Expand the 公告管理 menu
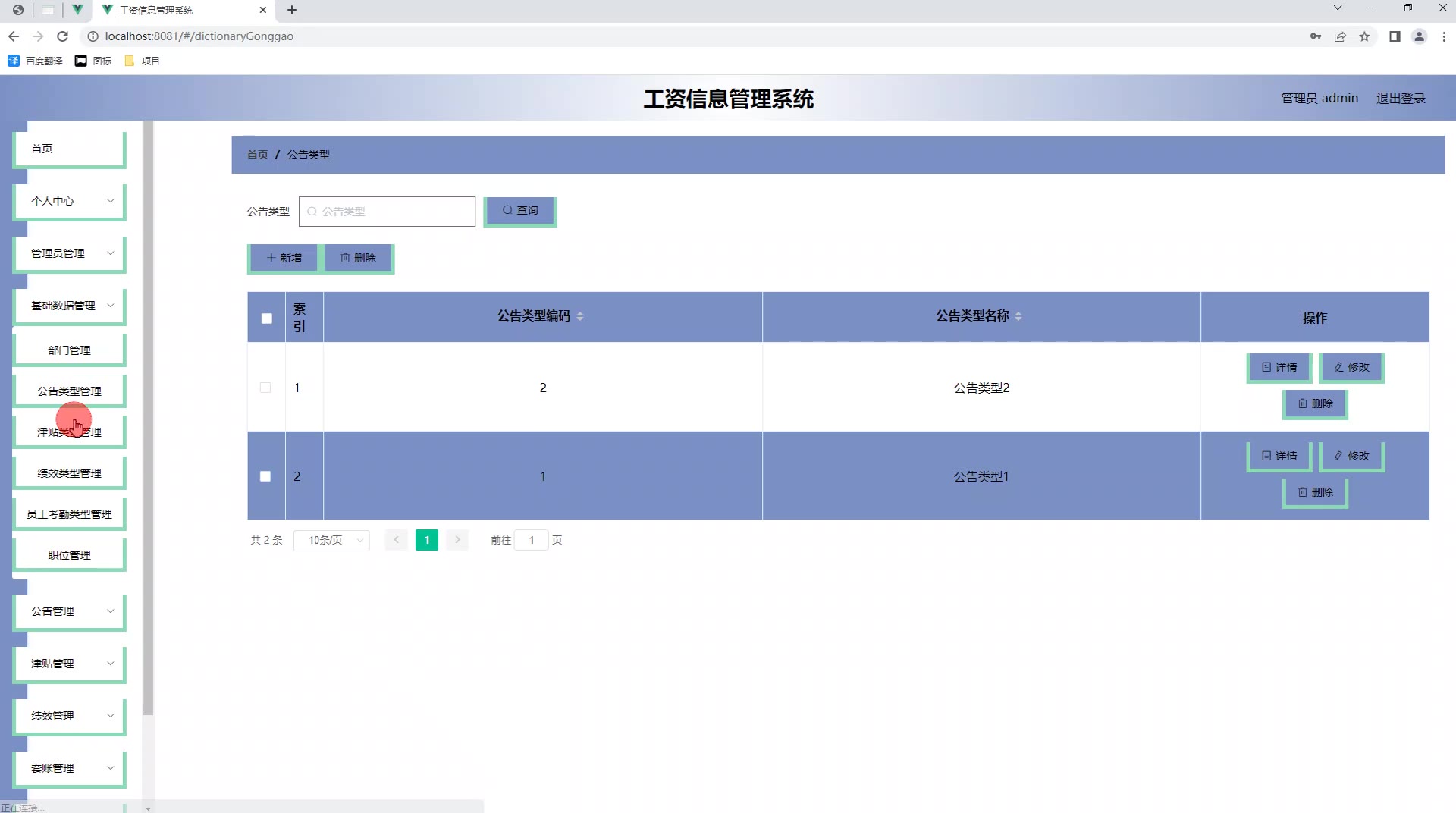Viewport: 1456px width, 813px height. point(70,611)
